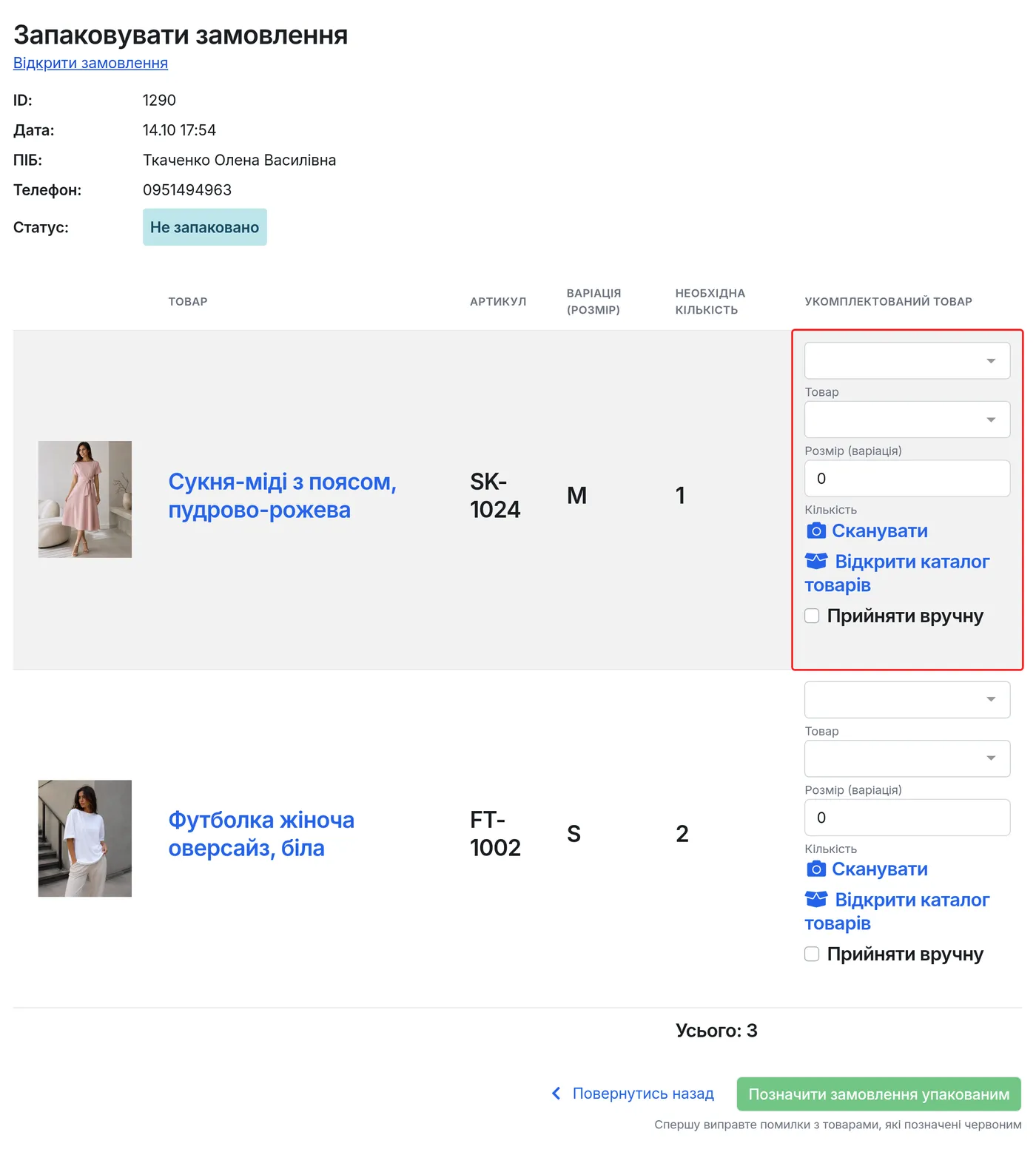Click the Запаковувати замовлення page heading
This screenshot has width=1036, height=1152.
[x=181, y=35]
